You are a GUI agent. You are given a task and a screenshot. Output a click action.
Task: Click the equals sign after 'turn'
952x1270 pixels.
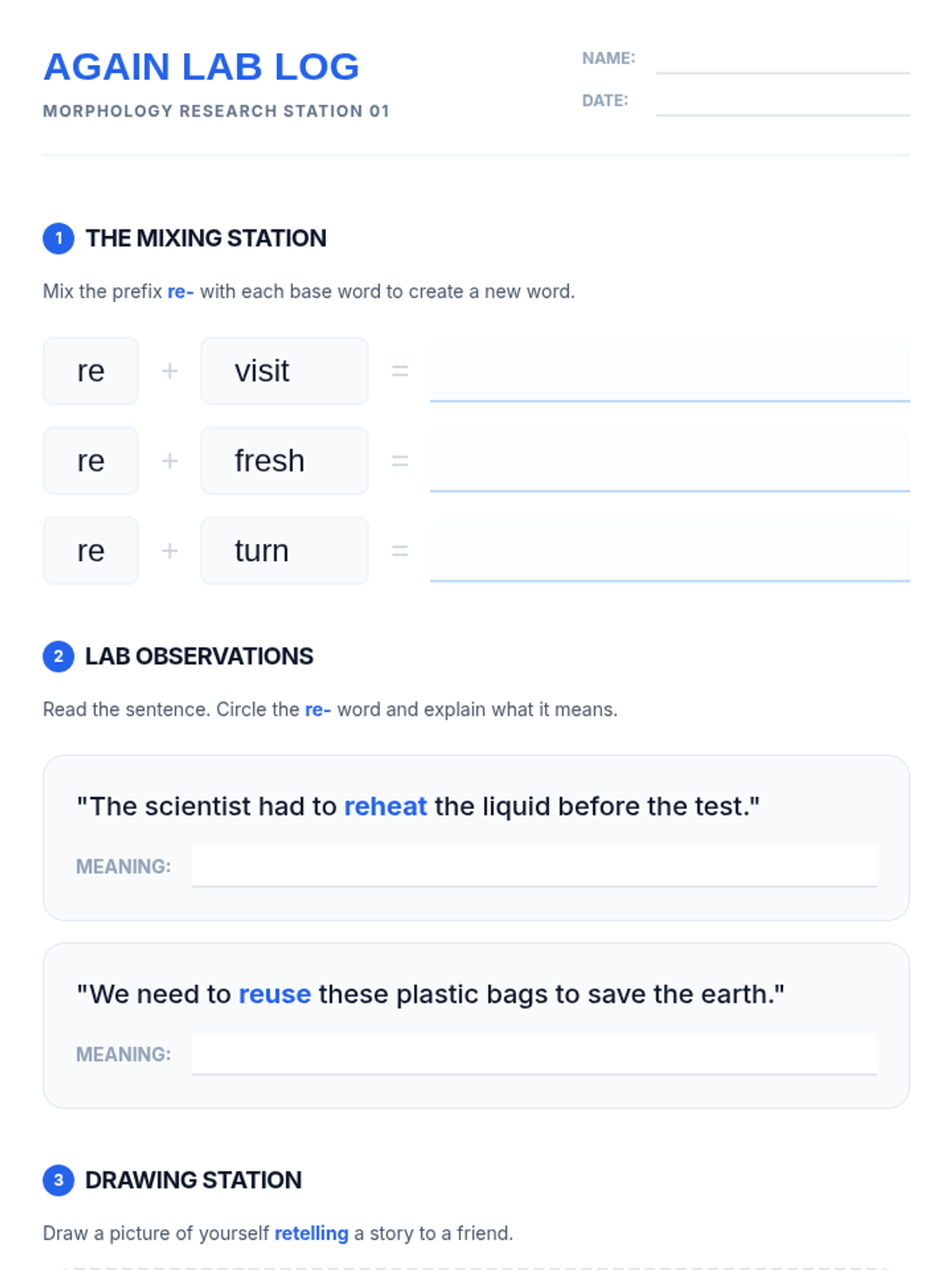(x=400, y=551)
